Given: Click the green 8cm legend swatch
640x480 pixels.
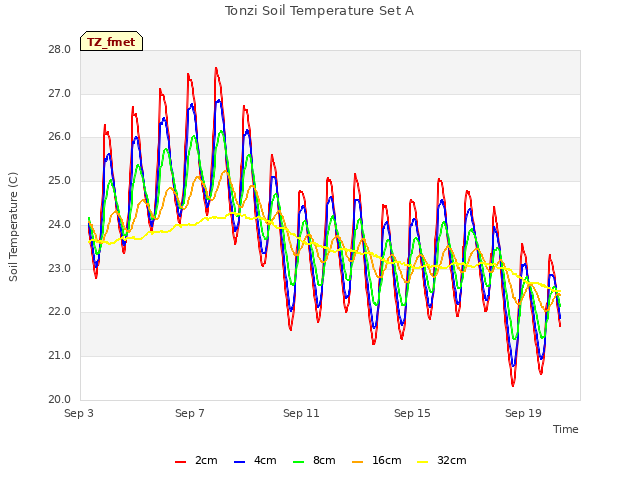Looking at the screenshot, I should (x=299, y=462).
